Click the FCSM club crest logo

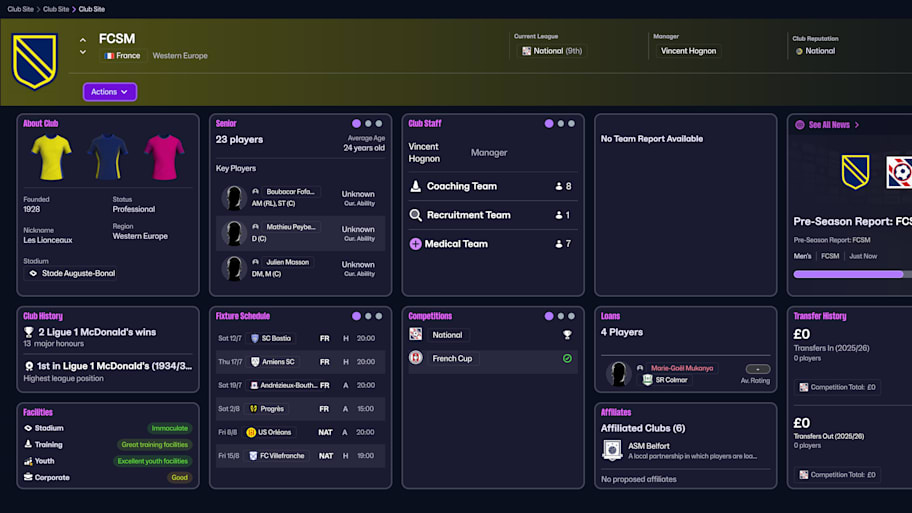click(35, 61)
